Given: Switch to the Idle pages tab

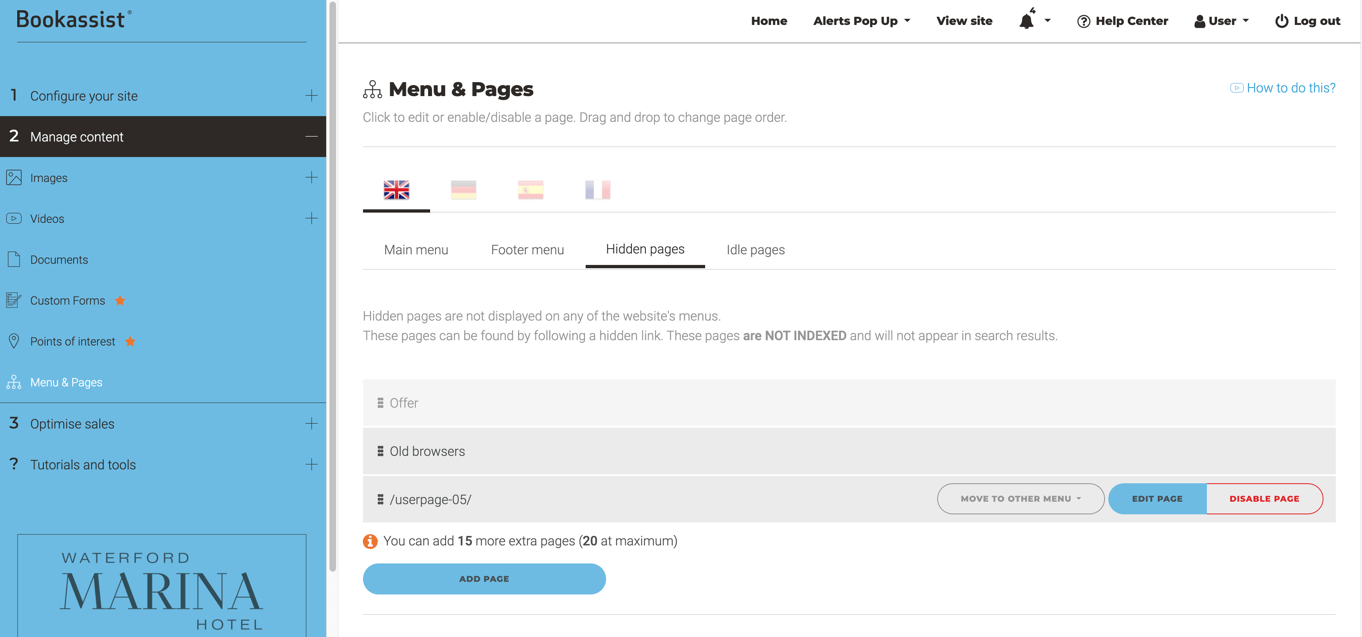Looking at the screenshot, I should [x=755, y=249].
